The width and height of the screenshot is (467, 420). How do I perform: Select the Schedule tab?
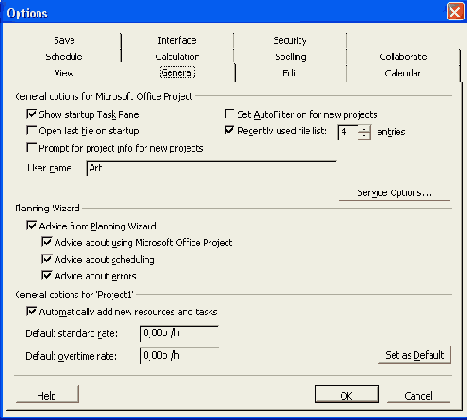point(64,57)
